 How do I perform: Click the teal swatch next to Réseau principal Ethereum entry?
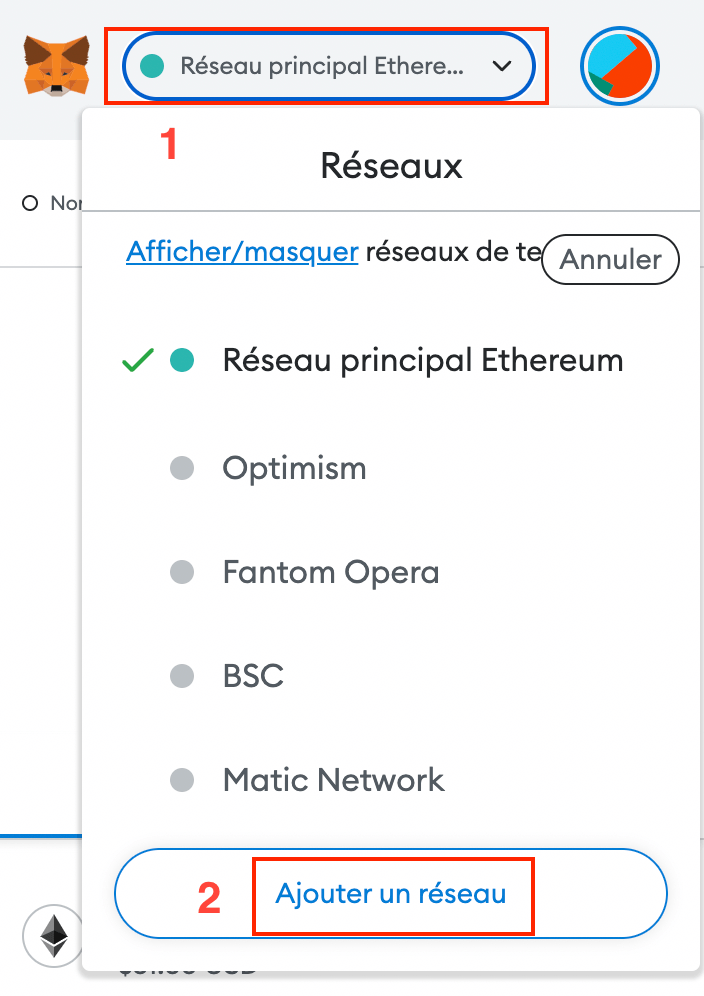[182, 360]
